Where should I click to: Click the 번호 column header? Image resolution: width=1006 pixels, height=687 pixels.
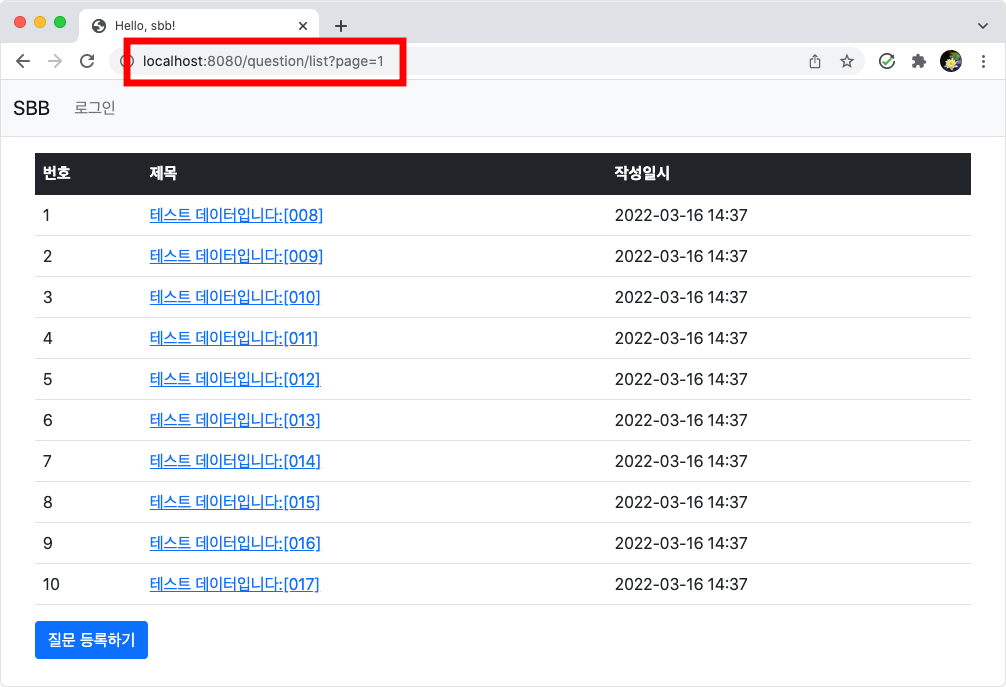coord(56,173)
